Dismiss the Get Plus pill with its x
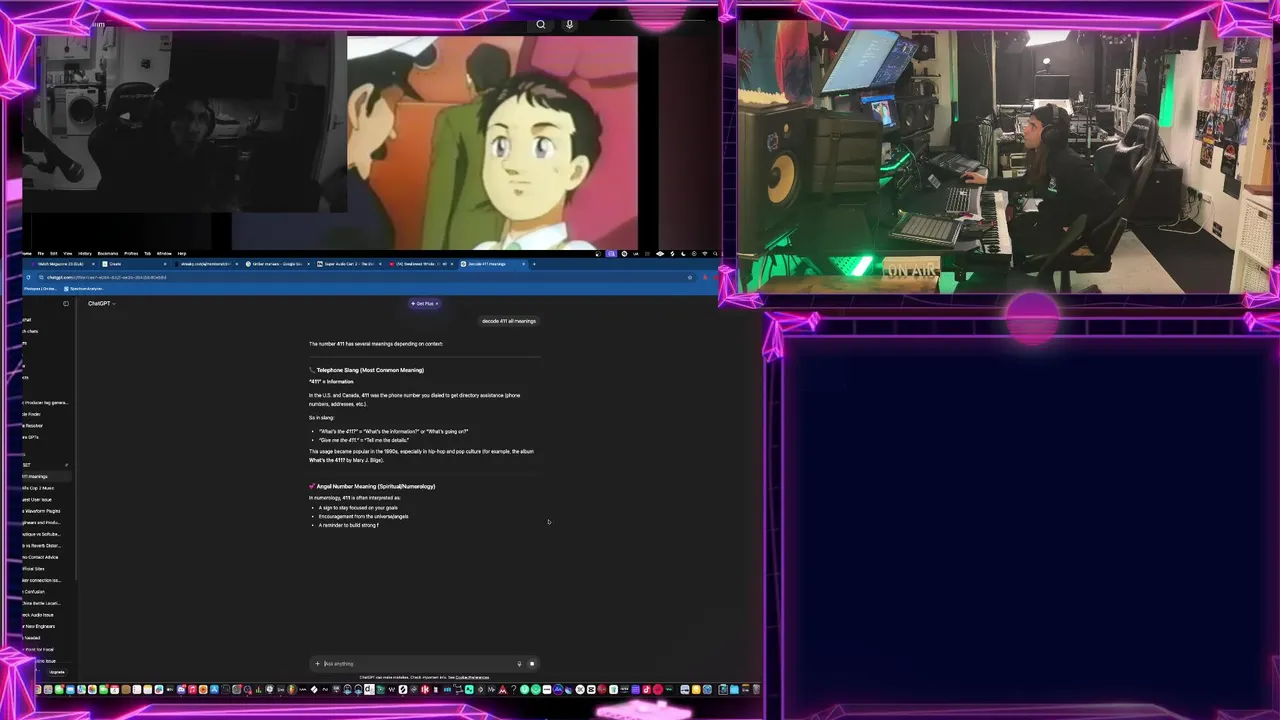 [436, 304]
